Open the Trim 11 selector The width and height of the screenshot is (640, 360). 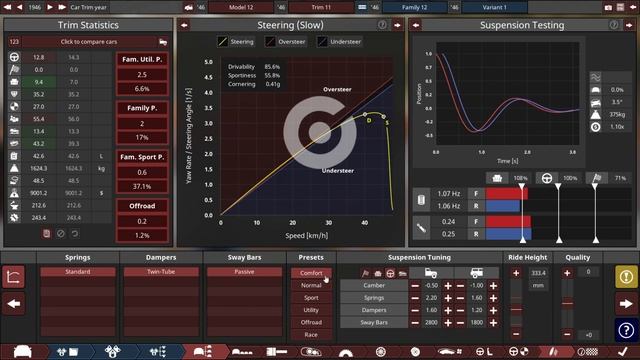click(321, 7)
